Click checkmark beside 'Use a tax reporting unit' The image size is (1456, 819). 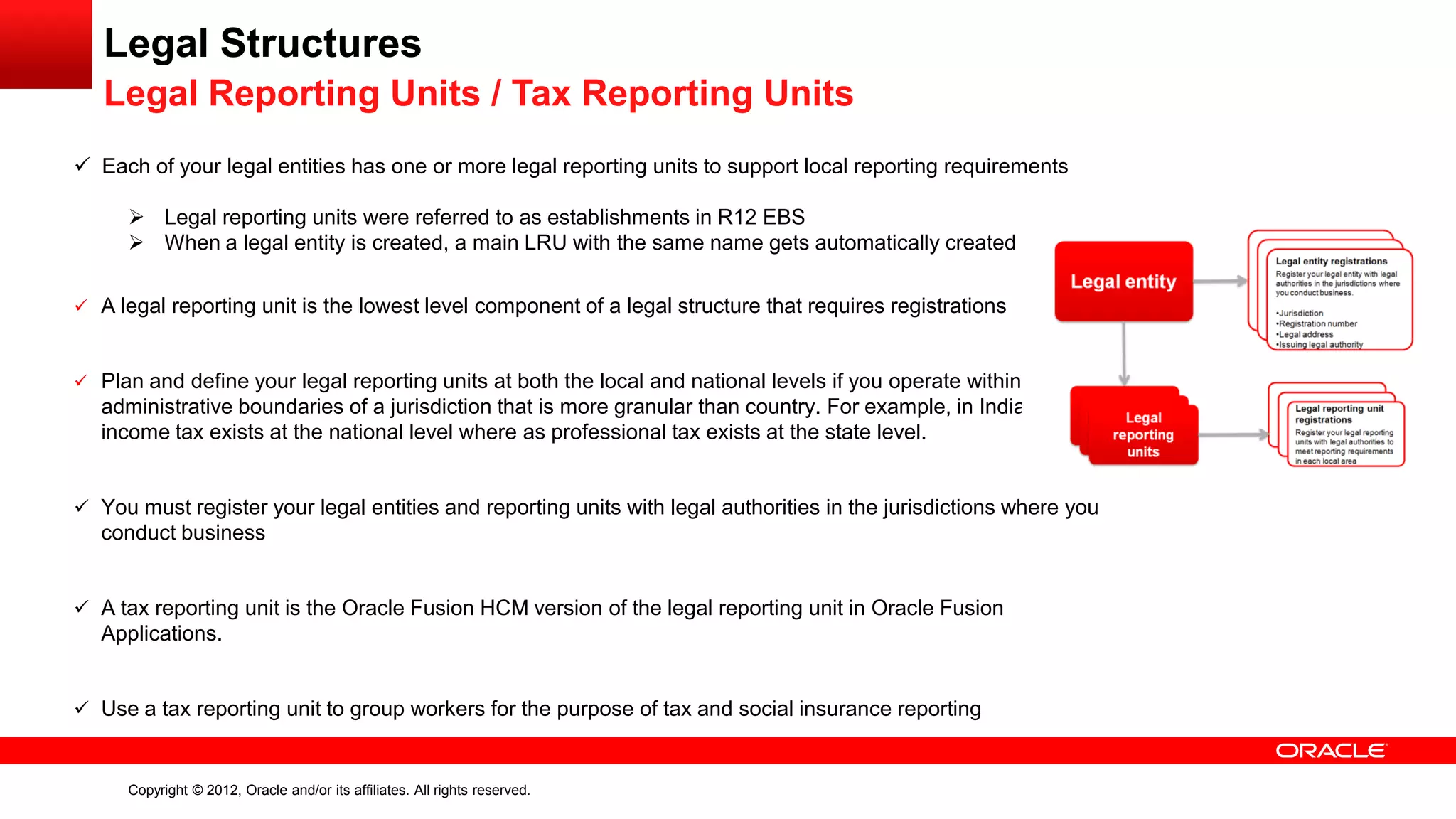82,708
